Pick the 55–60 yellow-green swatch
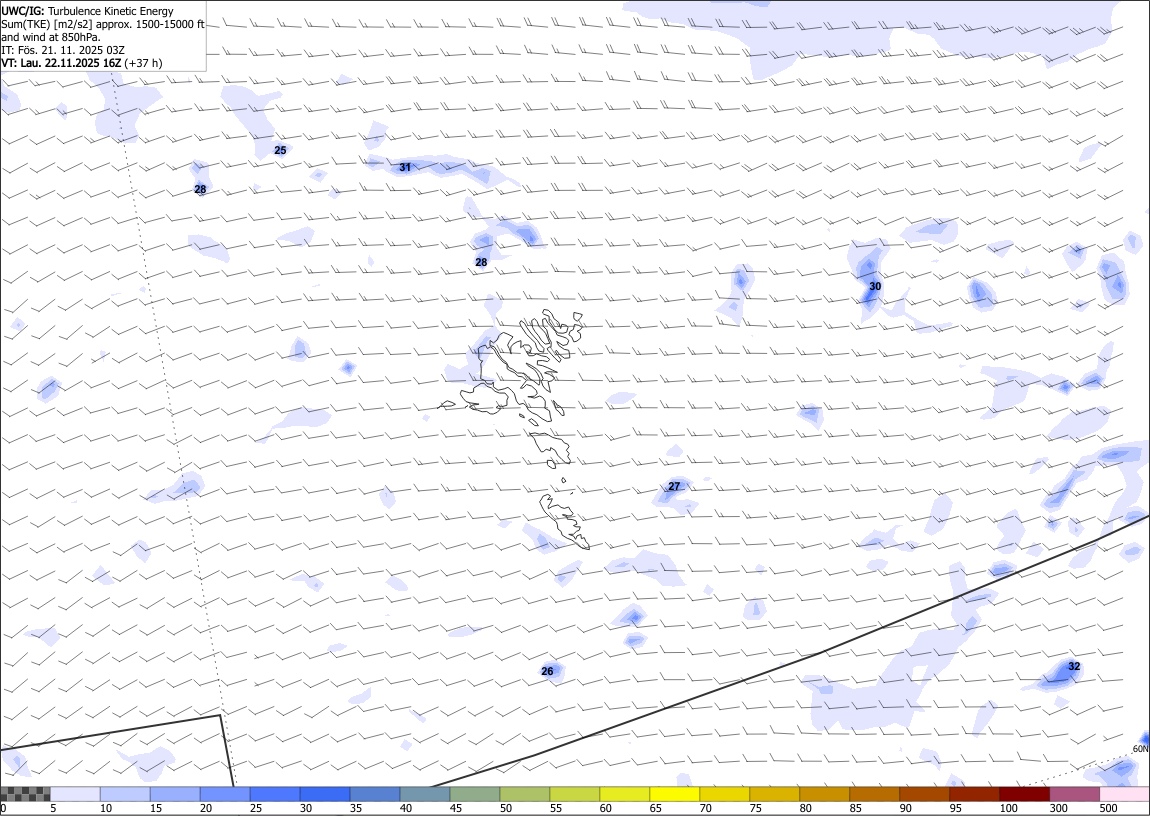 coord(575,794)
